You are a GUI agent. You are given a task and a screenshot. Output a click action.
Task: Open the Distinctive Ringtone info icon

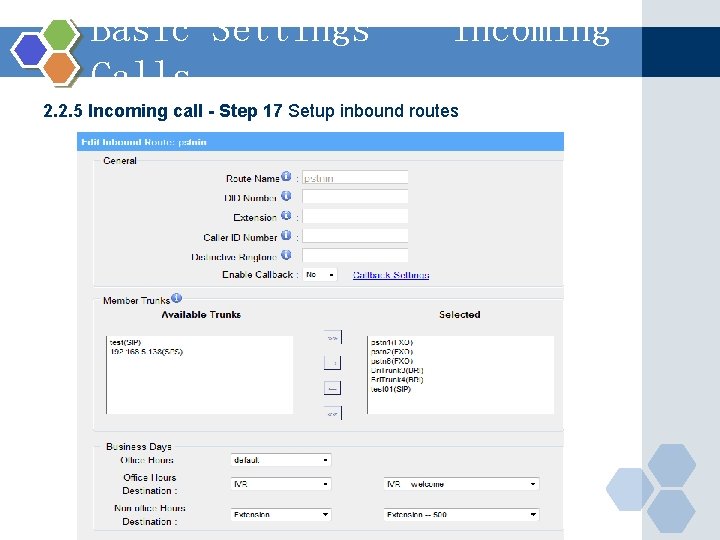coord(286,255)
